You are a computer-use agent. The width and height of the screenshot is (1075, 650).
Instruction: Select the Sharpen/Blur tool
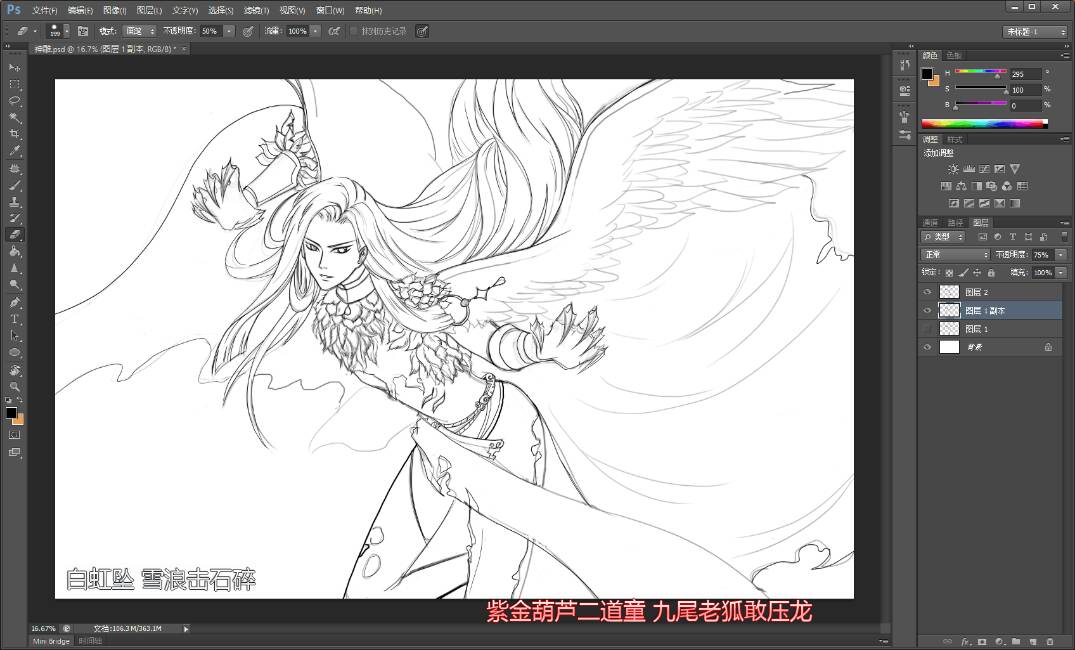tap(14, 268)
